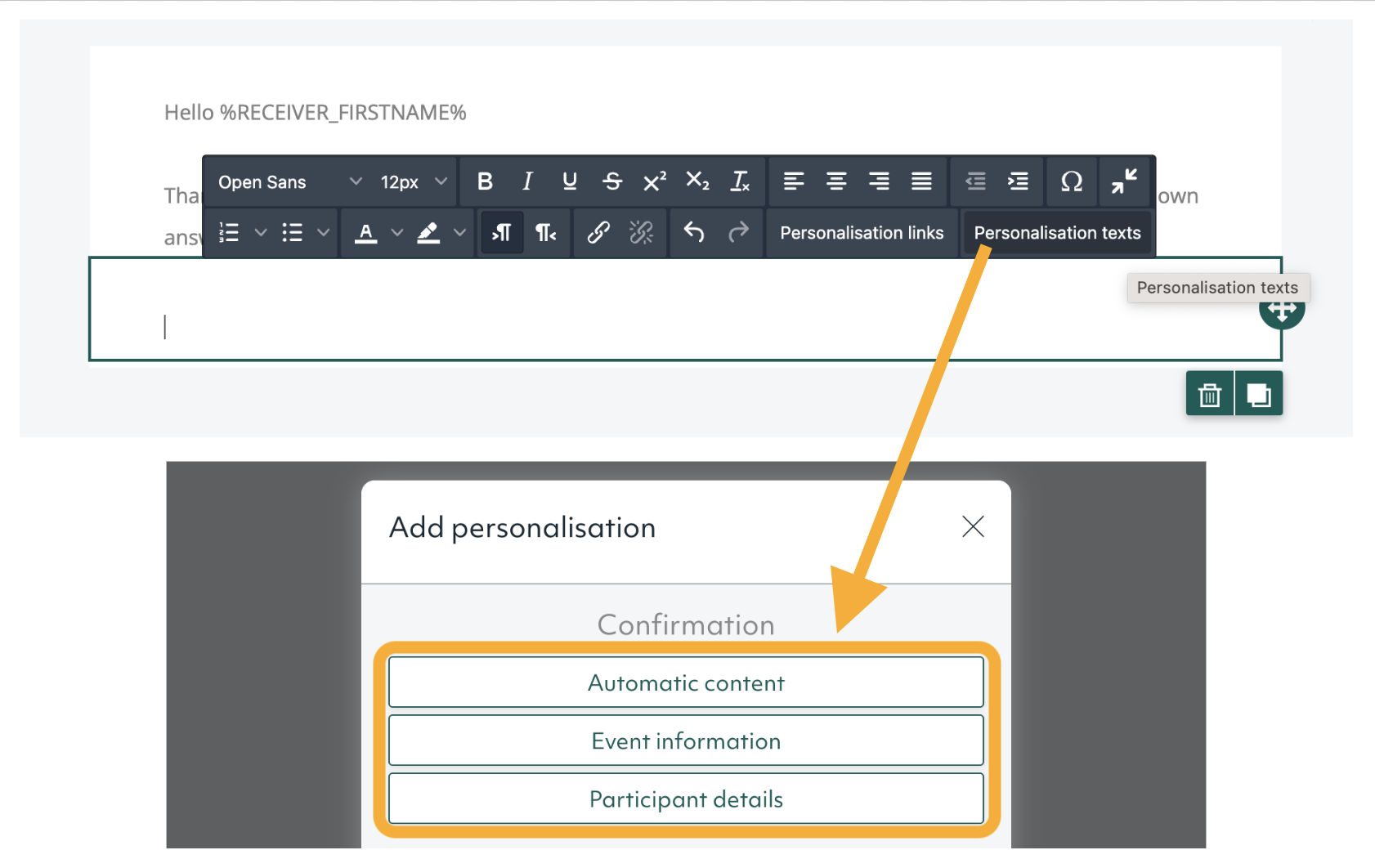This screenshot has width=1375, height=868.
Task: Click the increase indent icon
Action: tap(1019, 181)
